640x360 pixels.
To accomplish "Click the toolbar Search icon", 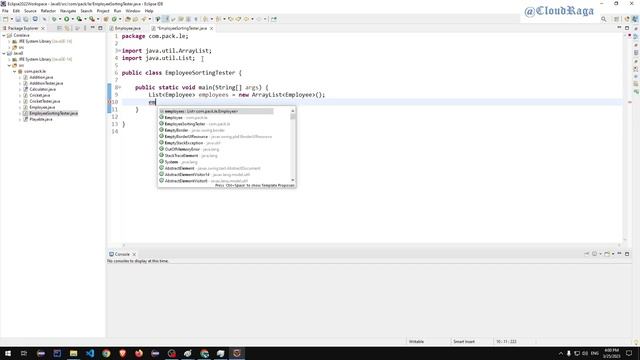I will [x=144, y=19].
